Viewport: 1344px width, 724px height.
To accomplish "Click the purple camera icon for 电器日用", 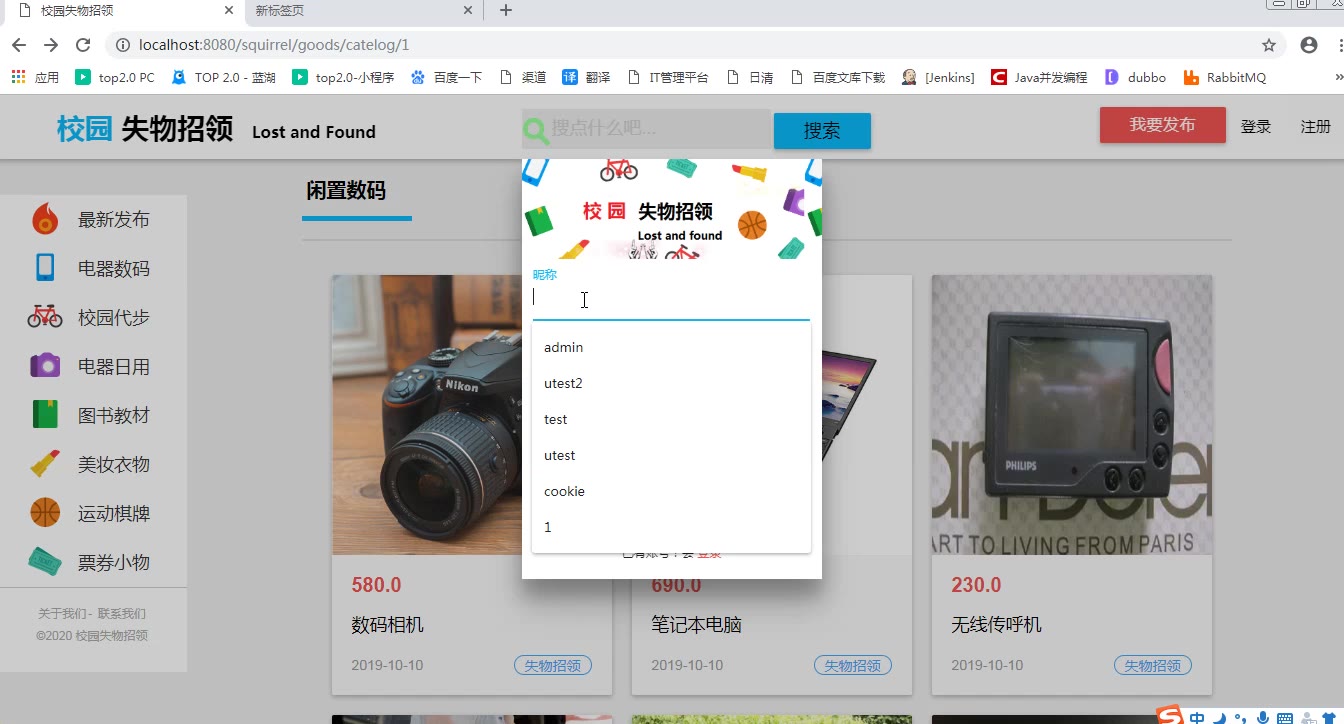I will (45, 366).
